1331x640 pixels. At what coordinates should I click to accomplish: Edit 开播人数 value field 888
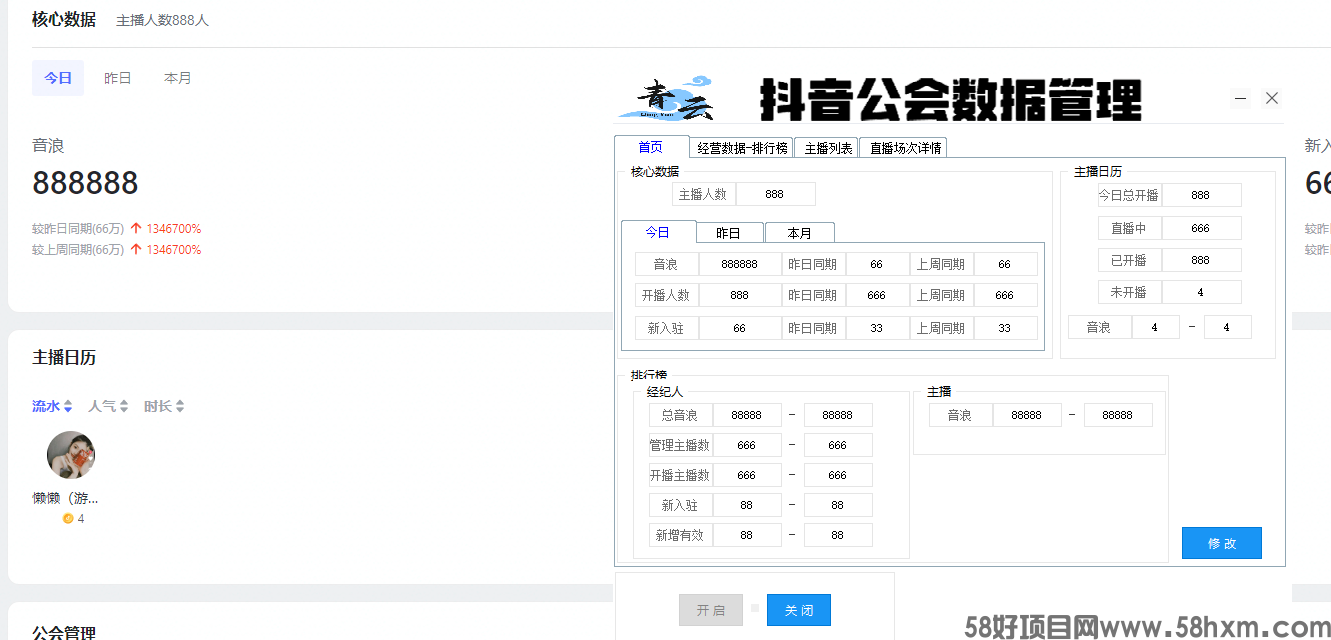(x=739, y=295)
